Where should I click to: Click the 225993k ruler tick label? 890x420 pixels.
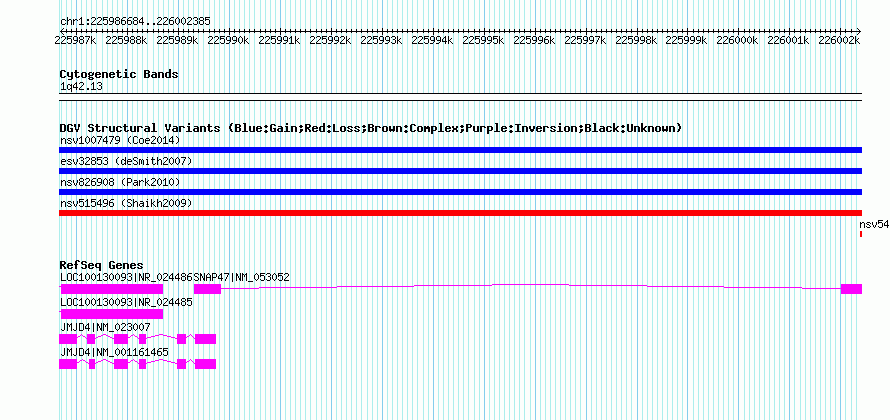click(x=381, y=40)
